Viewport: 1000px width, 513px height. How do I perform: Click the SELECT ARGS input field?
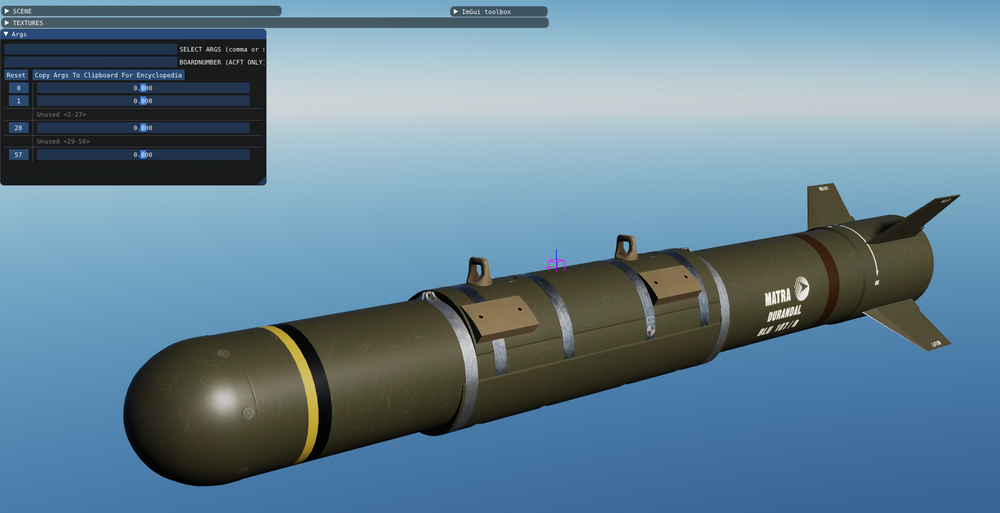pyautogui.click(x=91, y=49)
